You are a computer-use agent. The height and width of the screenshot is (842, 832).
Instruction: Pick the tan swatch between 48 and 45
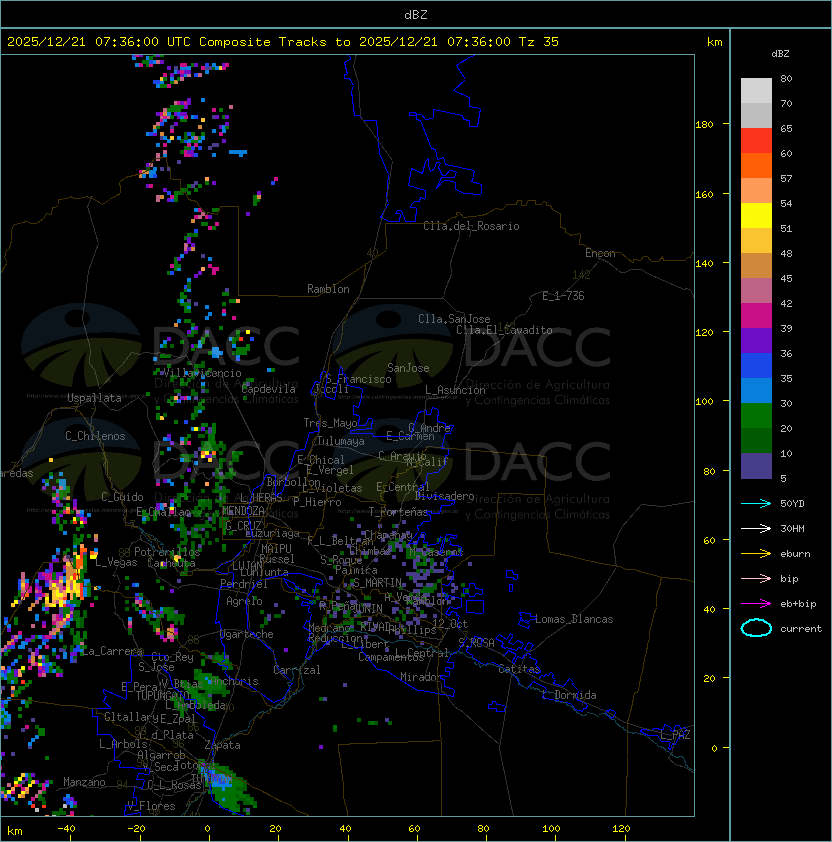click(x=756, y=266)
